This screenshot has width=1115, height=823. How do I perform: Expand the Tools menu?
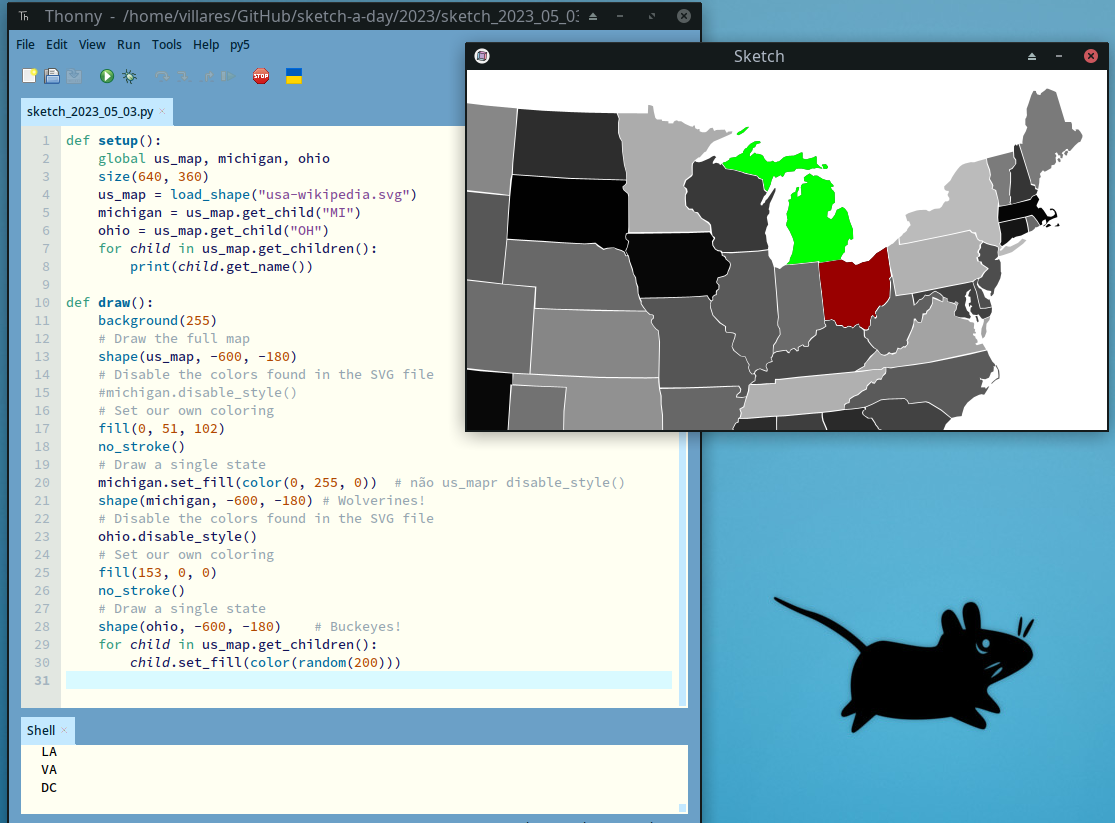[x=167, y=45]
